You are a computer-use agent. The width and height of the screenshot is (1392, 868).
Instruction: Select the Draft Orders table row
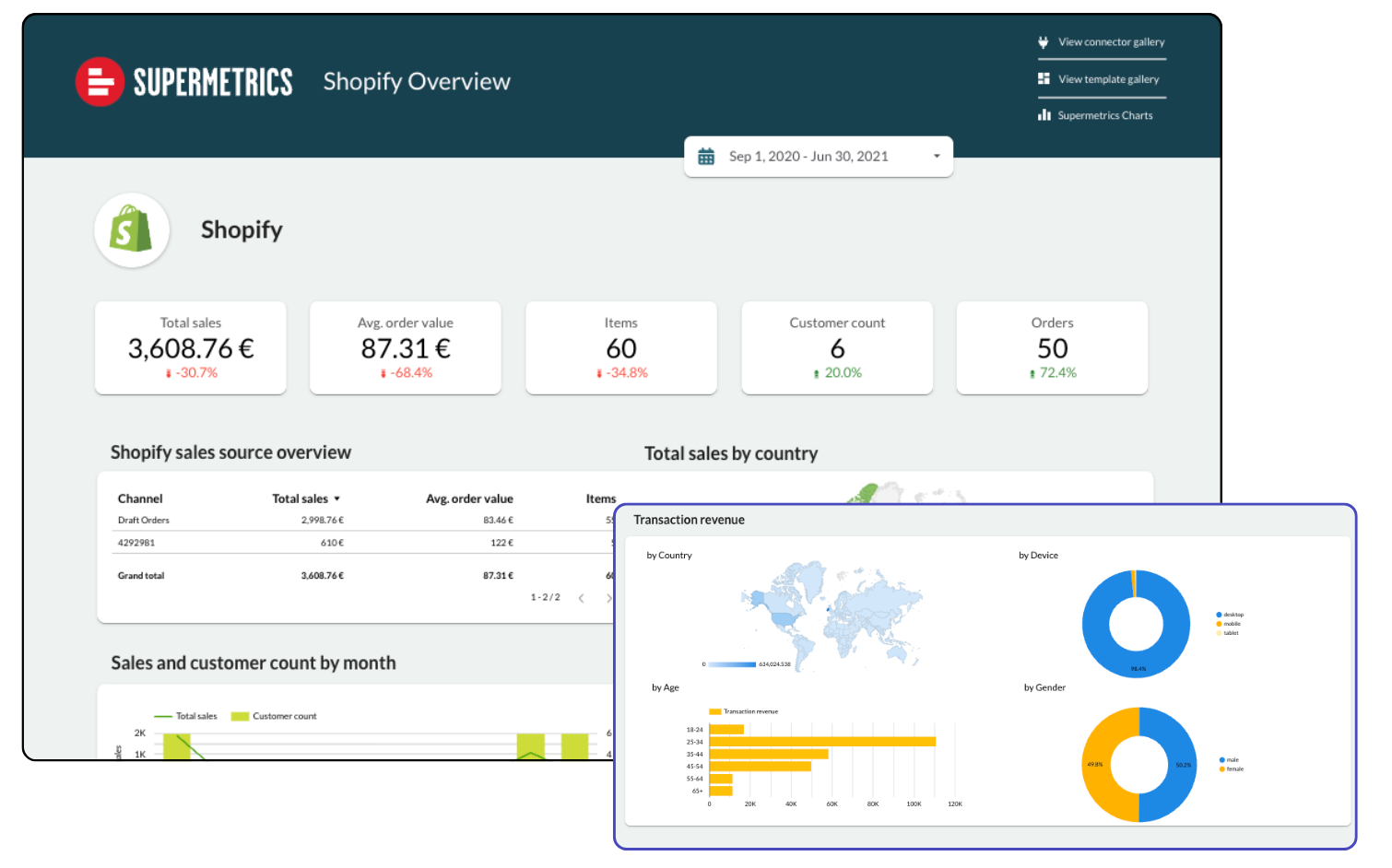[144, 521]
